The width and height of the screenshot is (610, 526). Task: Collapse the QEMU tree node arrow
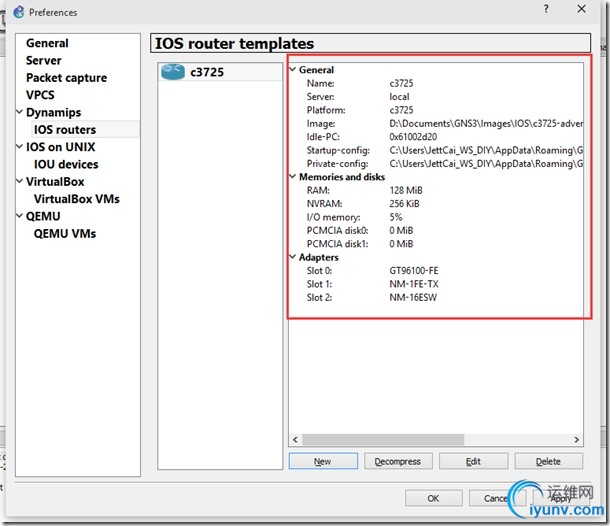pyautogui.click(x=19, y=216)
